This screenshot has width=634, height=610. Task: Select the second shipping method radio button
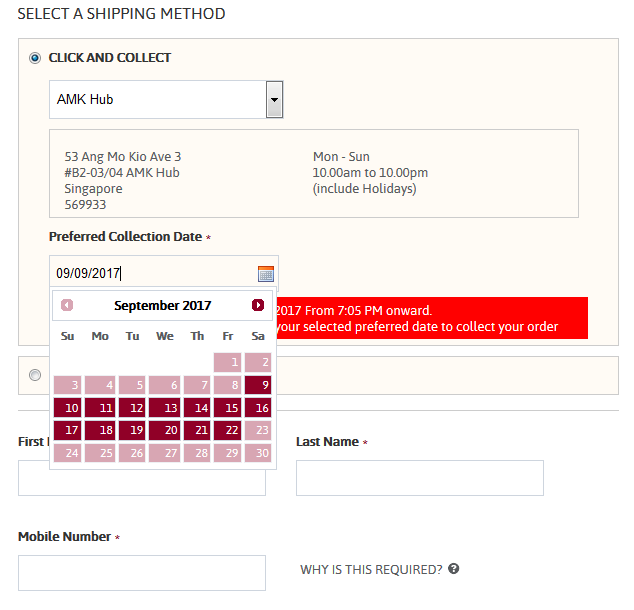coord(35,375)
